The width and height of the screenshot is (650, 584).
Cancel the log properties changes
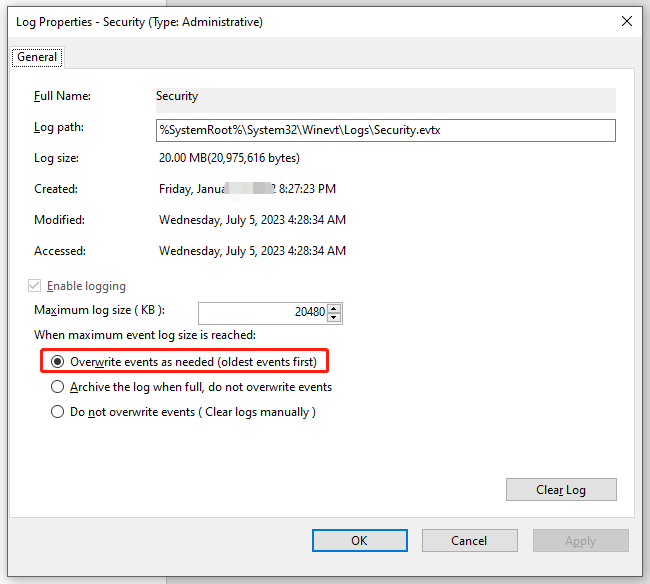tap(469, 540)
